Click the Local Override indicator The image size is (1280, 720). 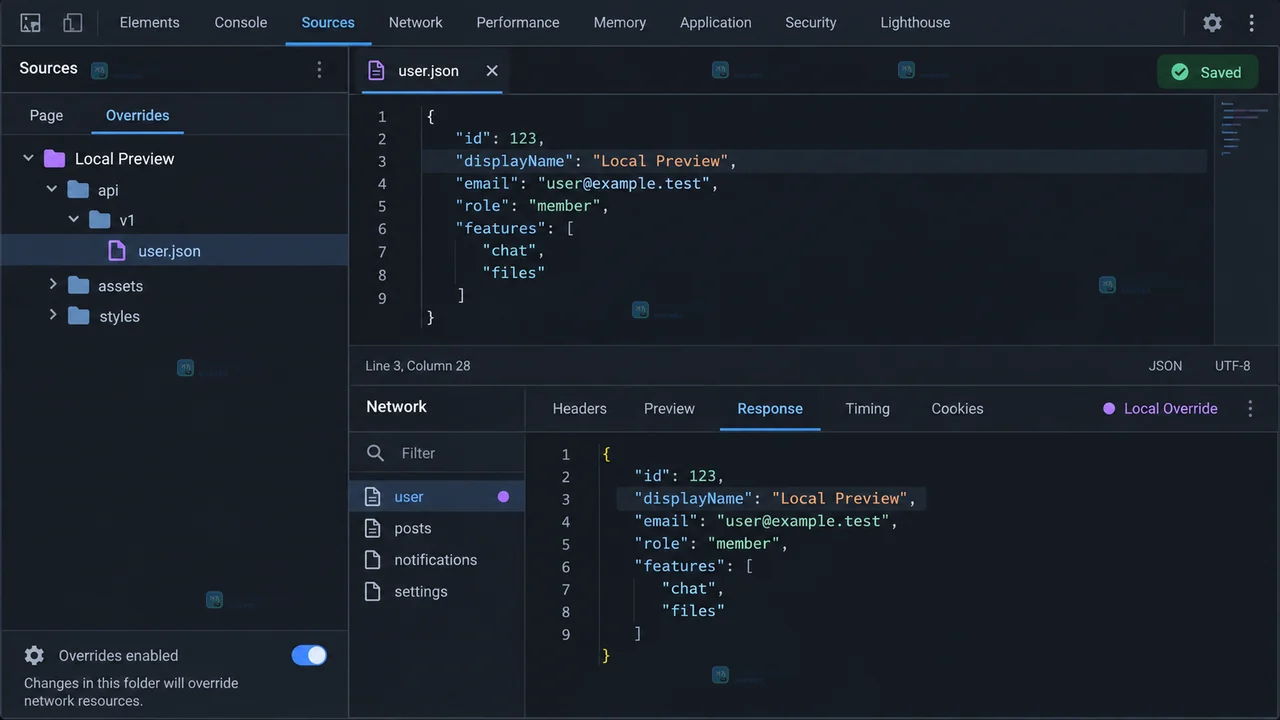coord(1160,408)
